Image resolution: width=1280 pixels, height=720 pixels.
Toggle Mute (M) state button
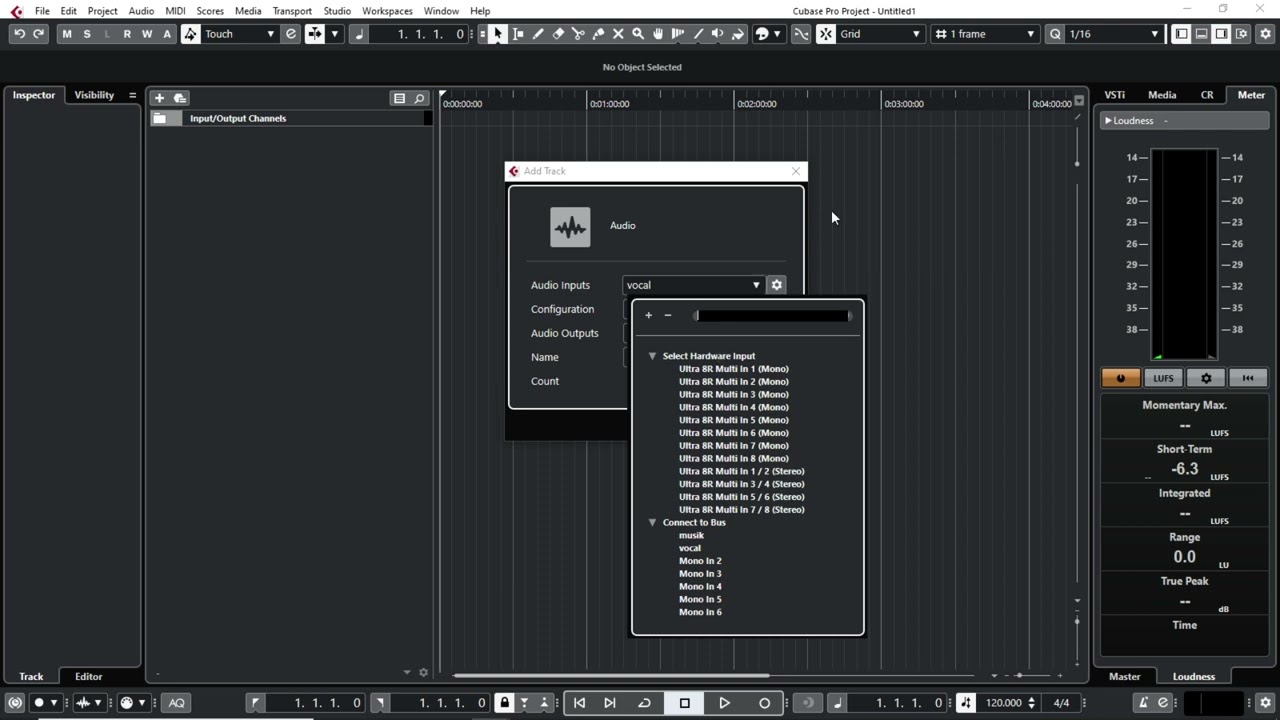click(x=67, y=34)
